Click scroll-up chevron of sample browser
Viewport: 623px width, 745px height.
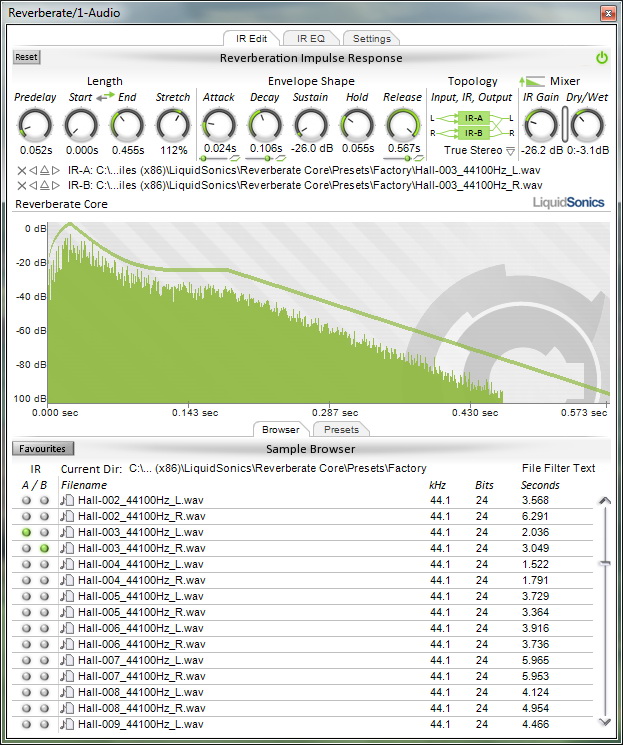click(x=604, y=500)
